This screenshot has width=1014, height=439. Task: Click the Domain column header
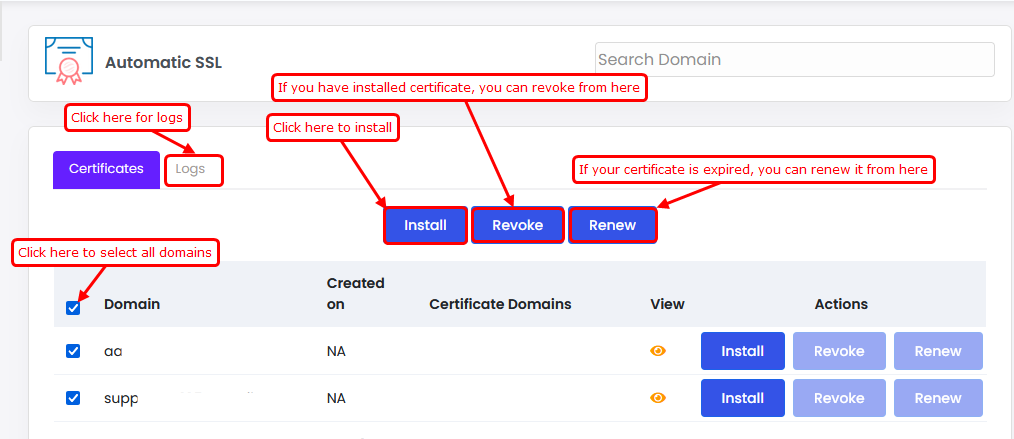click(132, 304)
